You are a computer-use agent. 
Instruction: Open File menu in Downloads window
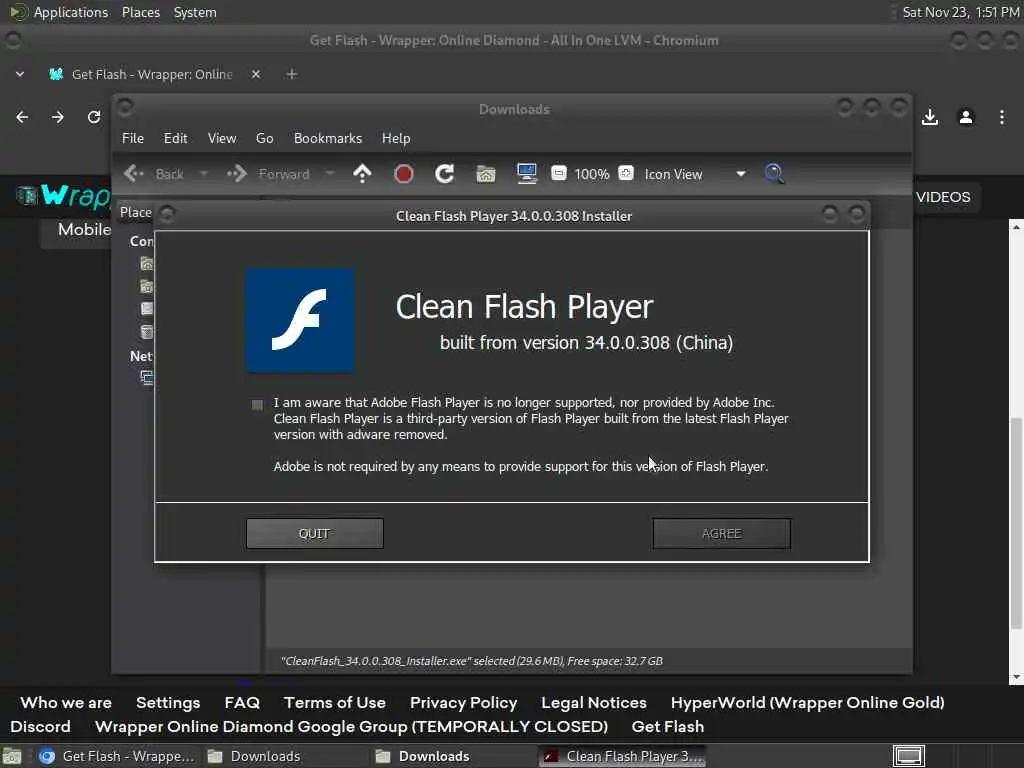pyautogui.click(x=133, y=138)
